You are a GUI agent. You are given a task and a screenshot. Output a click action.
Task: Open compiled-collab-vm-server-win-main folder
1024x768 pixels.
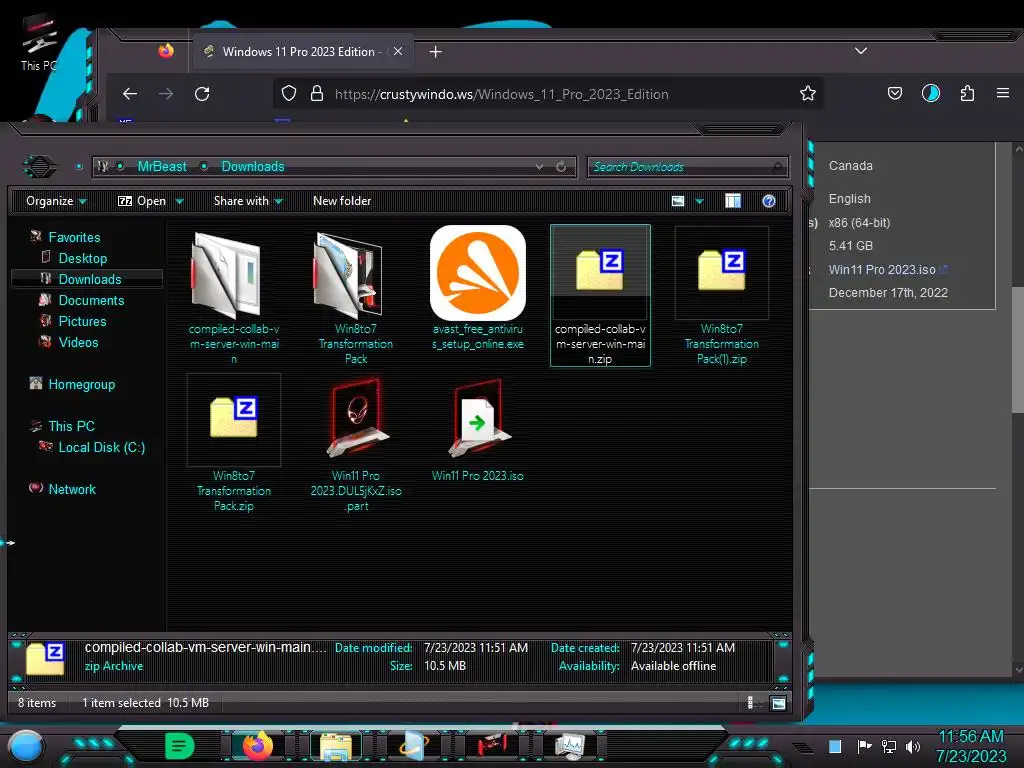click(234, 295)
